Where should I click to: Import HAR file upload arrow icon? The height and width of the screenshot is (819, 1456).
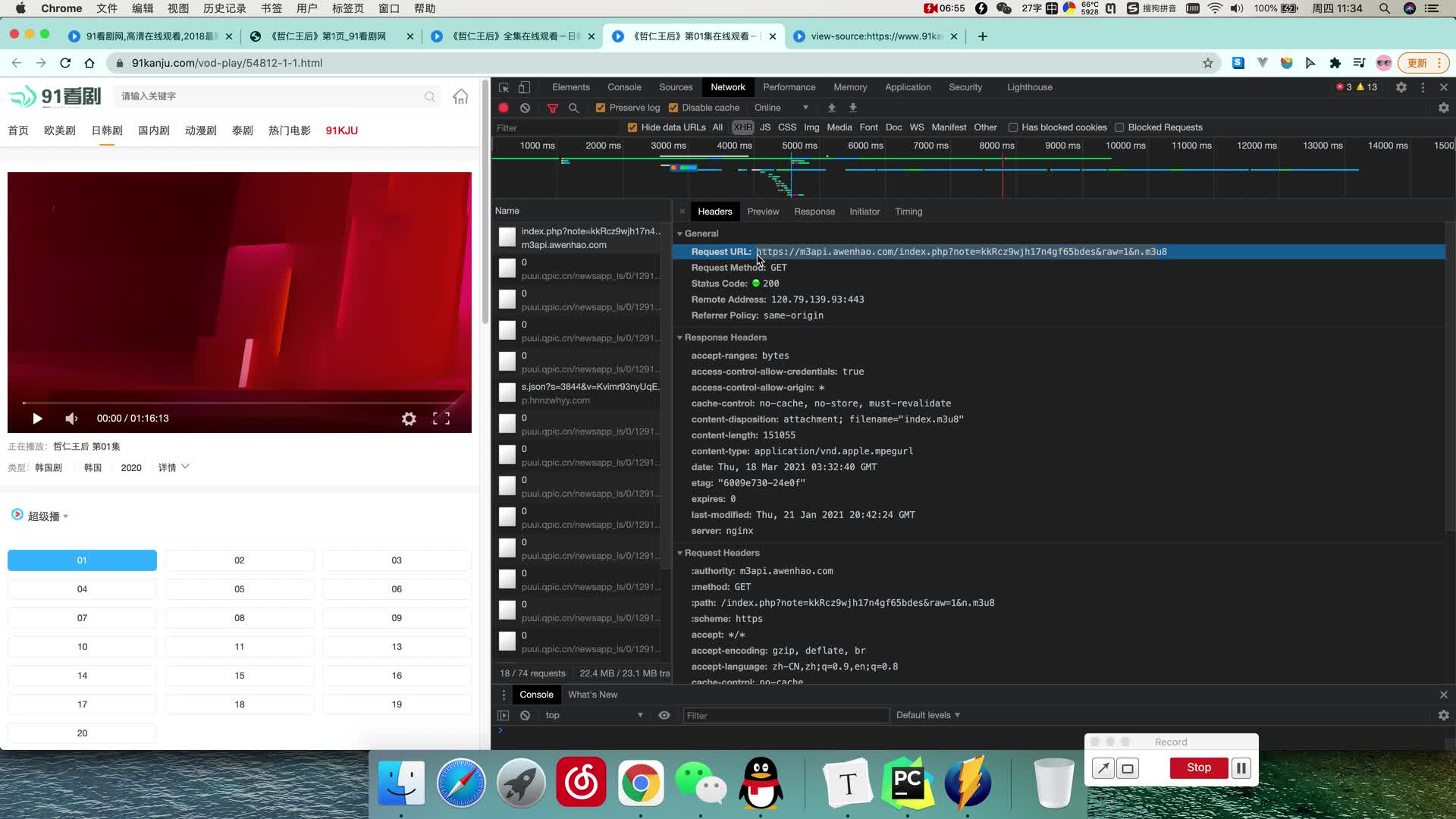[x=831, y=108]
